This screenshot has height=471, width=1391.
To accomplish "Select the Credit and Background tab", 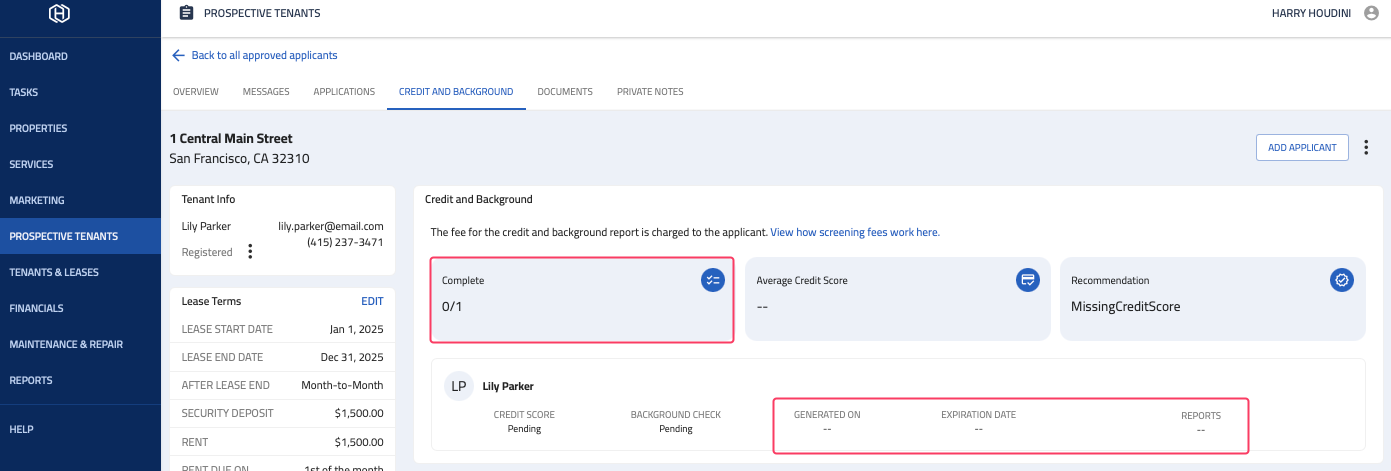I will click(x=456, y=92).
